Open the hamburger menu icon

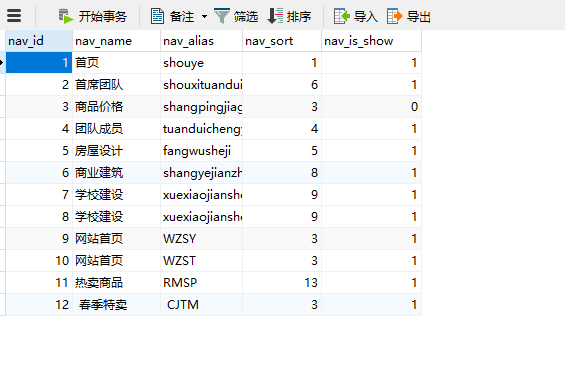click(x=14, y=15)
